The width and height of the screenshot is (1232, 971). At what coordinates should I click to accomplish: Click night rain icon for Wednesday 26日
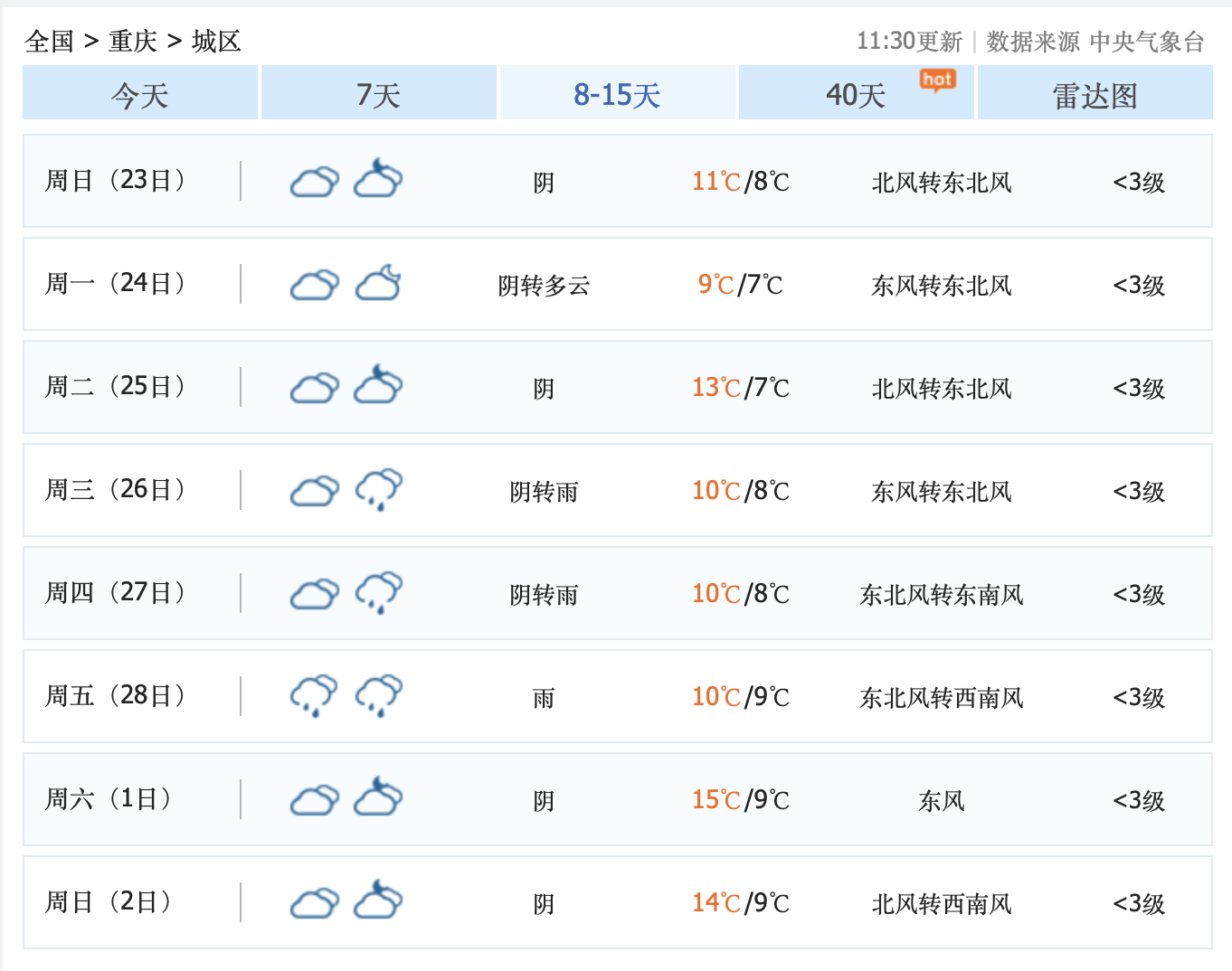tap(378, 490)
